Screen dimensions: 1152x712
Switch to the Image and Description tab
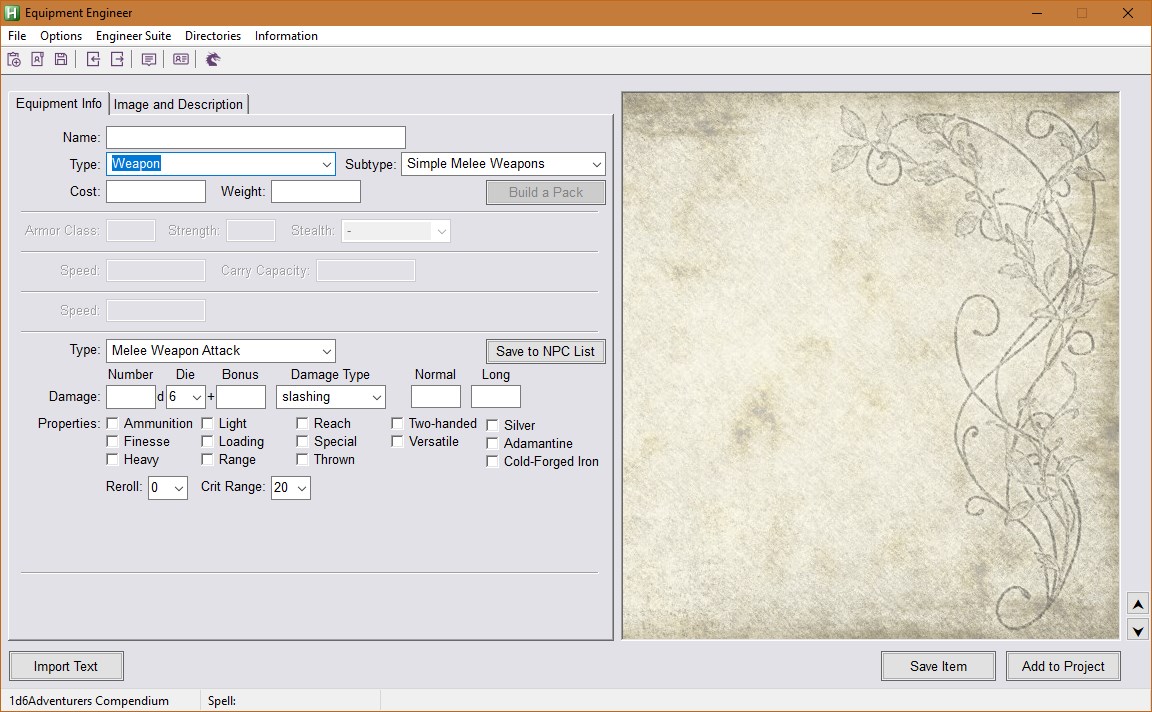click(178, 104)
